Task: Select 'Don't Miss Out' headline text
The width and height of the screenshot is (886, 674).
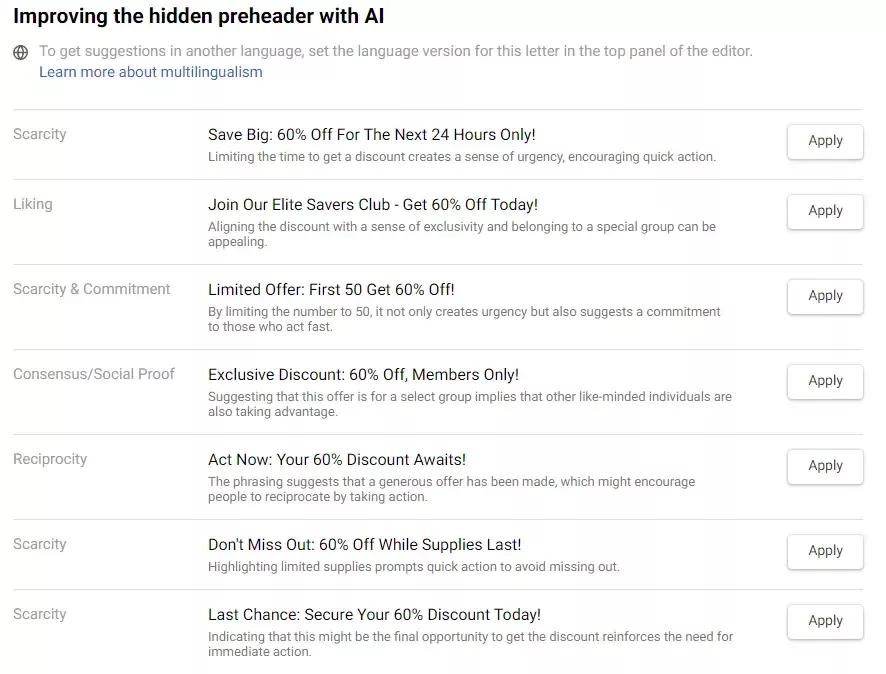Action: pyautogui.click(x=364, y=545)
